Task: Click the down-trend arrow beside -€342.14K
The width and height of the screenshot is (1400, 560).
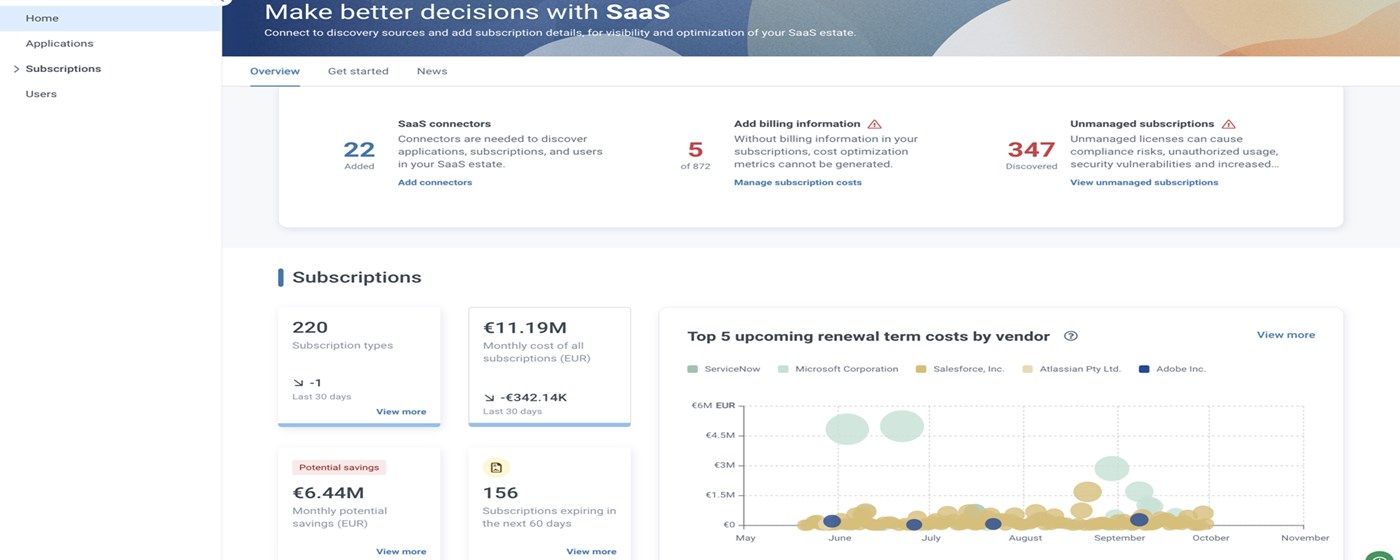Action: [489, 397]
